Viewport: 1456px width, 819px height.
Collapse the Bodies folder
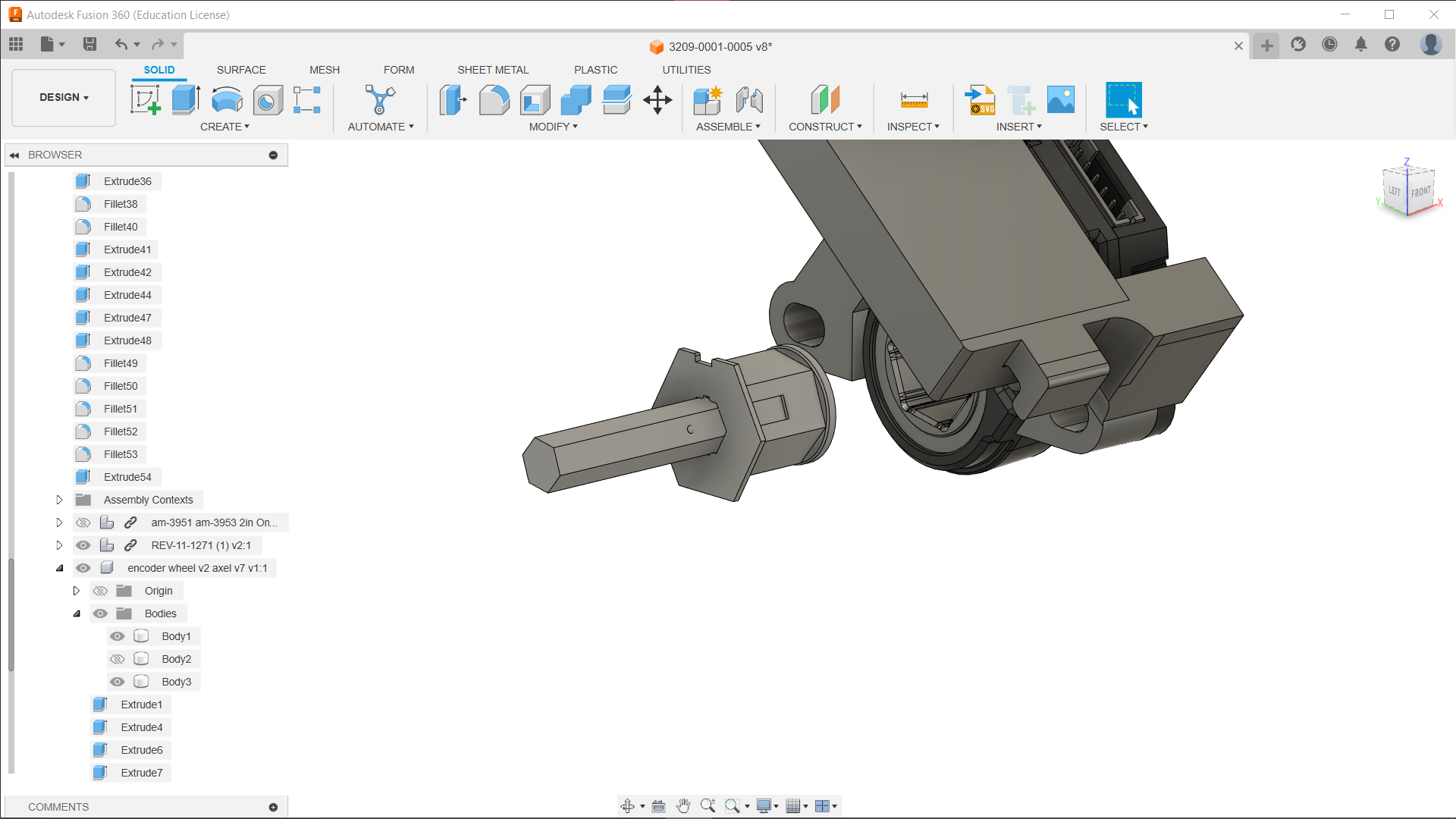[77, 613]
